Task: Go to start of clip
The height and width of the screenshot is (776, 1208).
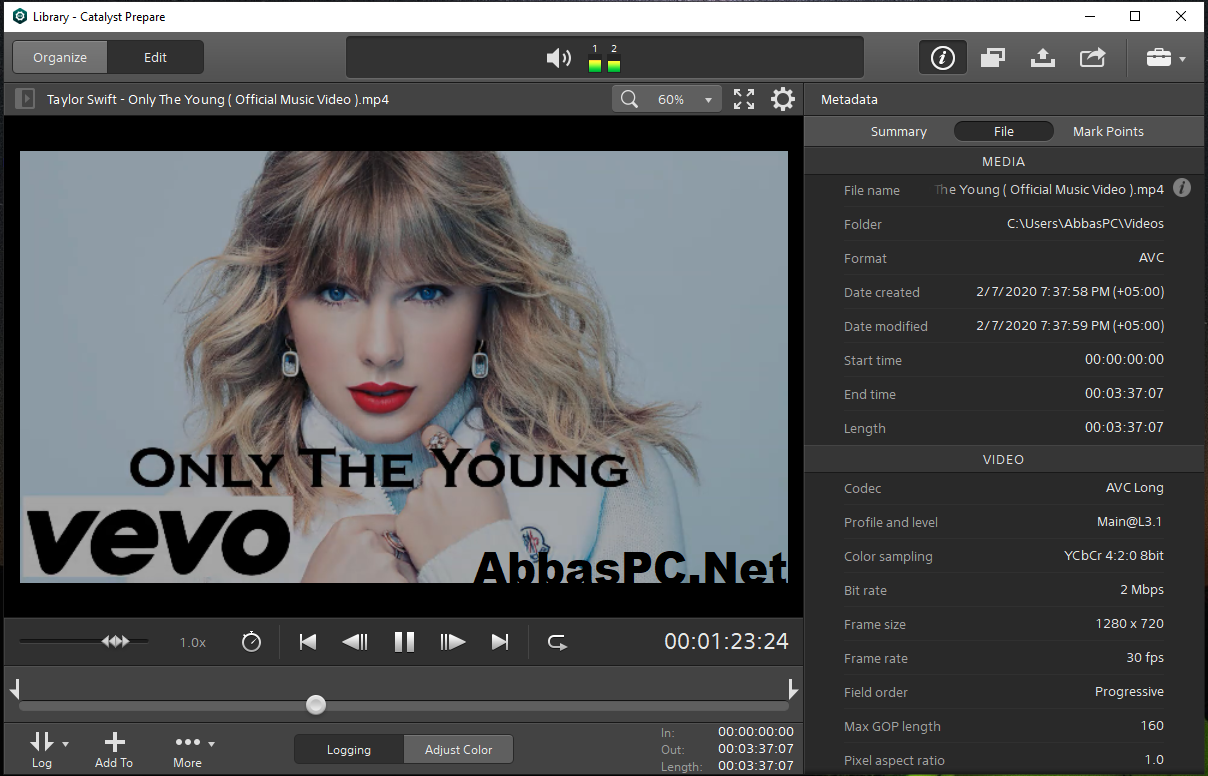Action: (308, 642)
